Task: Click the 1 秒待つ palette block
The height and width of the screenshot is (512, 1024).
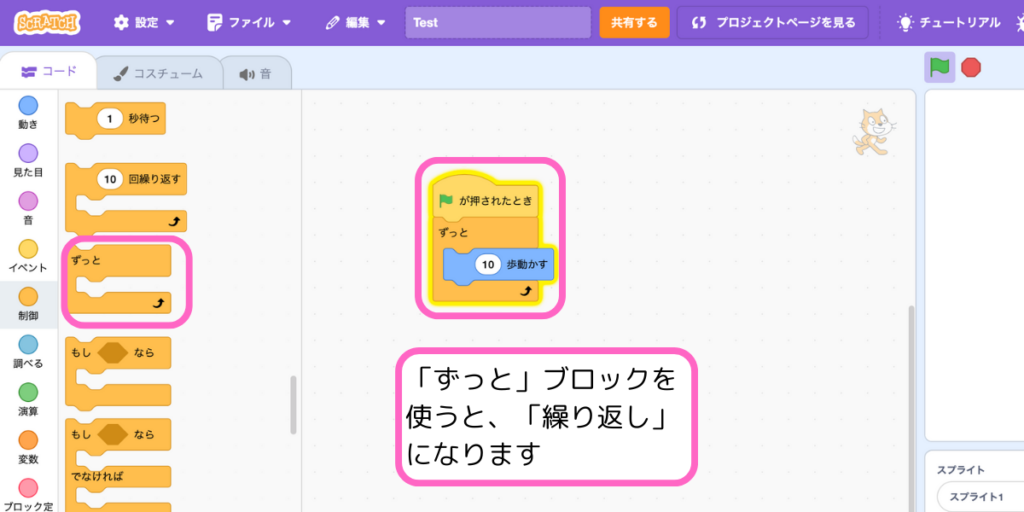Action: pos(116,120)
